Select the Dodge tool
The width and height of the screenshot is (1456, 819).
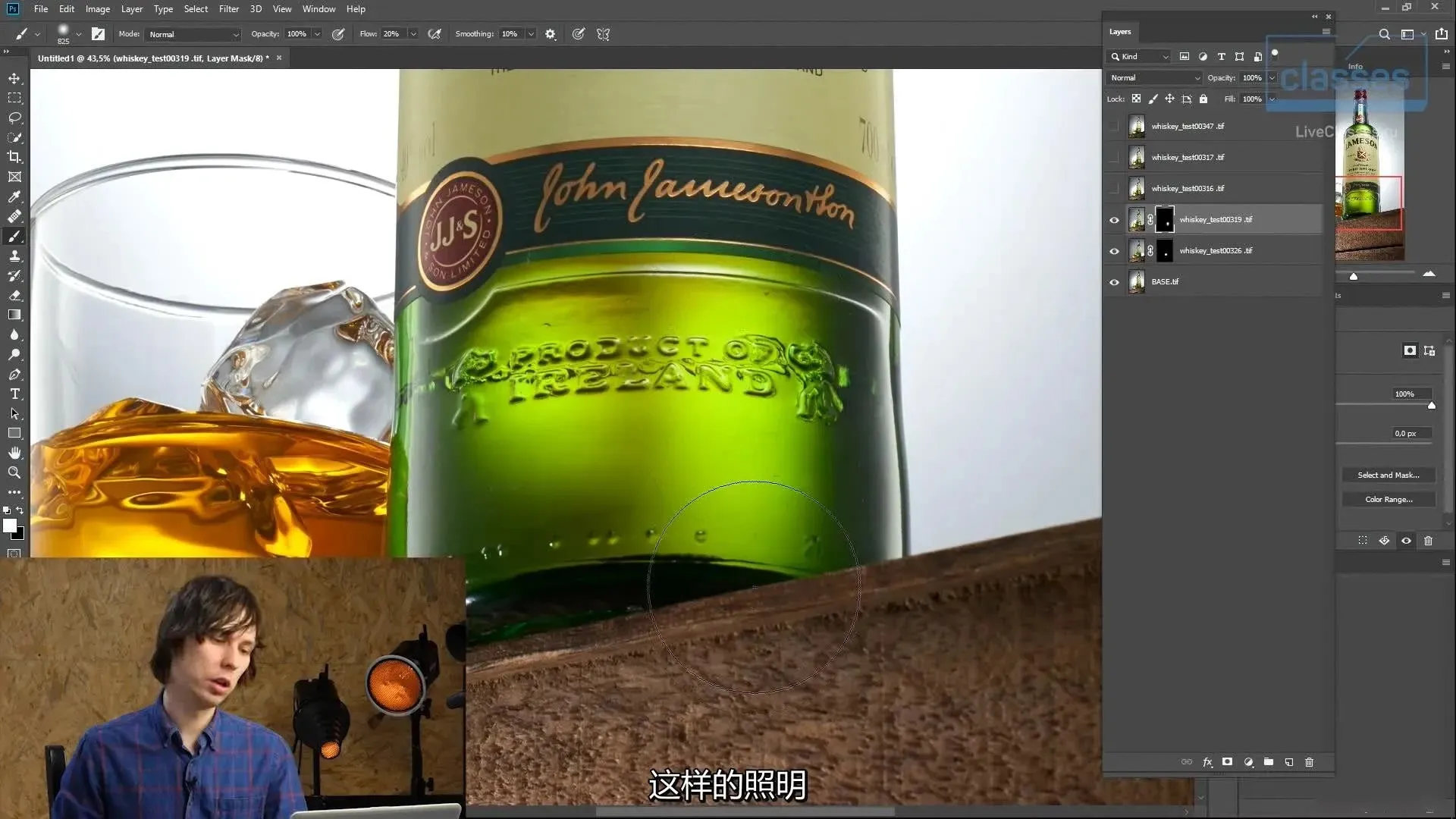click(14, 354)
